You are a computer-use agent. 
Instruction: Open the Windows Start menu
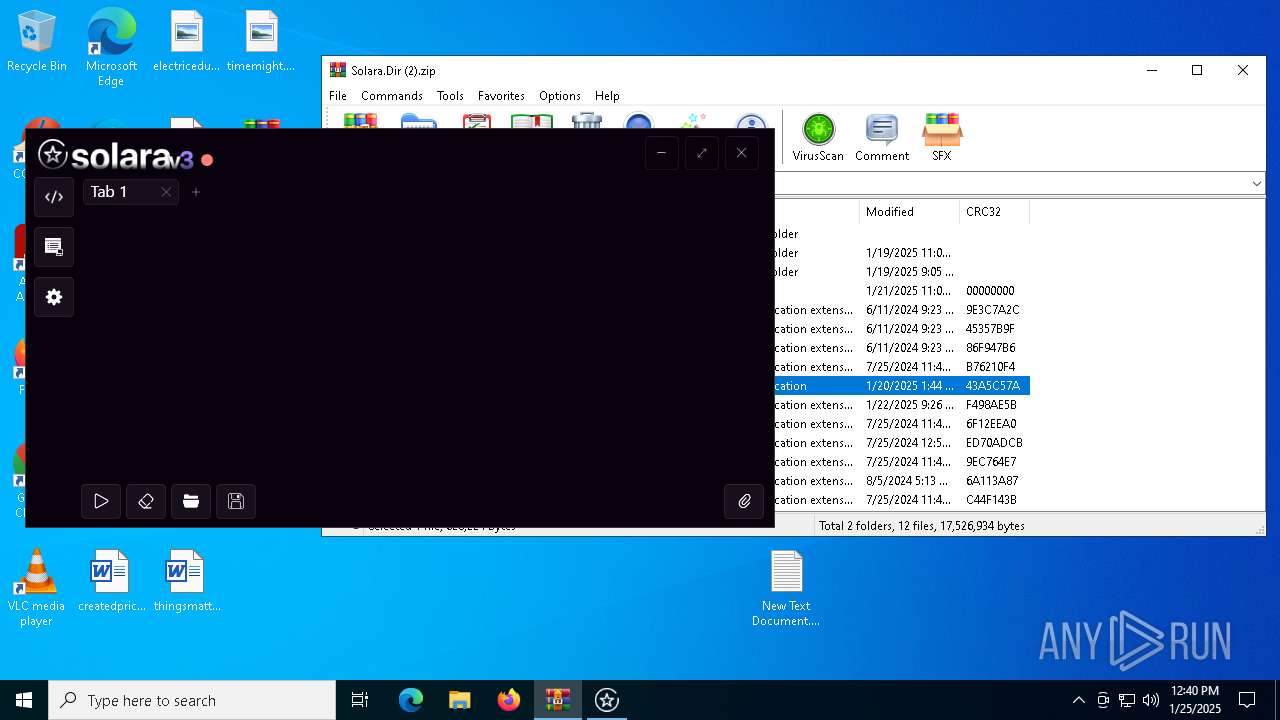[x=24, y=700]
